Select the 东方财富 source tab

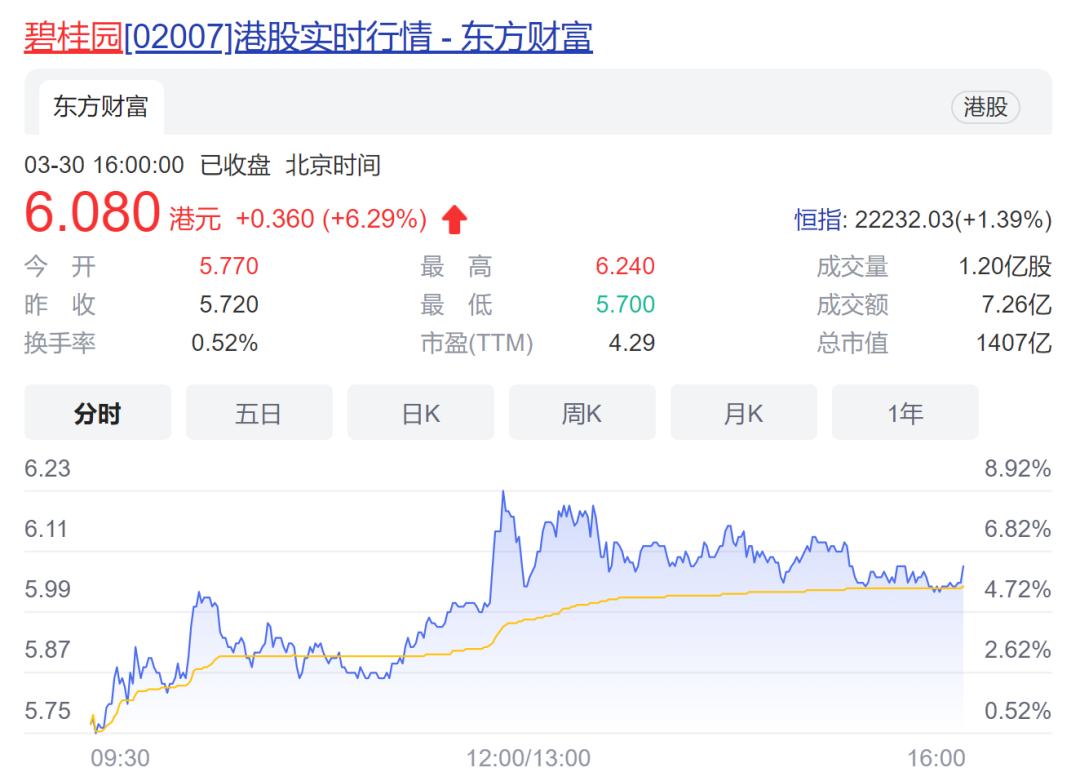pos(100,107)
